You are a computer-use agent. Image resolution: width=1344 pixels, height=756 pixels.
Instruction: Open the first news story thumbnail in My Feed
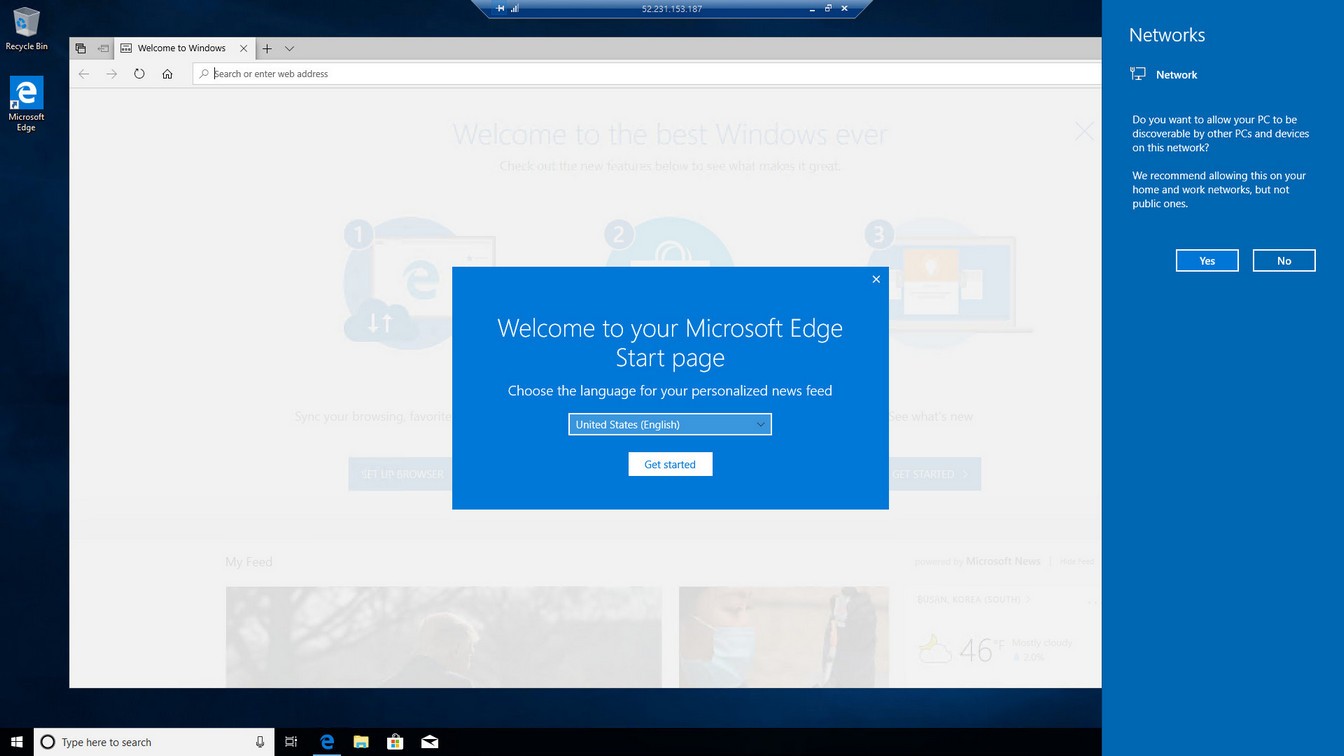pyautogui.click(x=444, y=637)
